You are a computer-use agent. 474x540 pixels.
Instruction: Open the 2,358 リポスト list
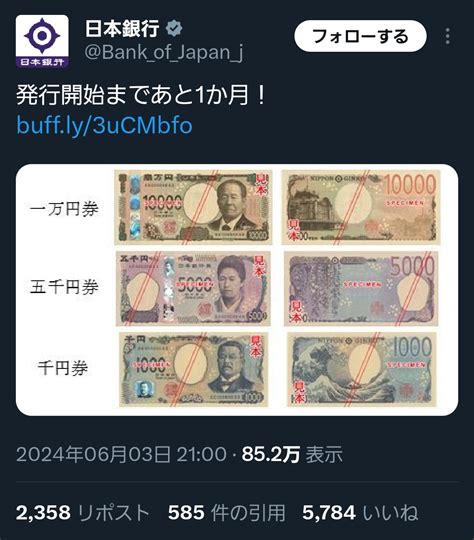pyautogui.click(x=83, y=512)
